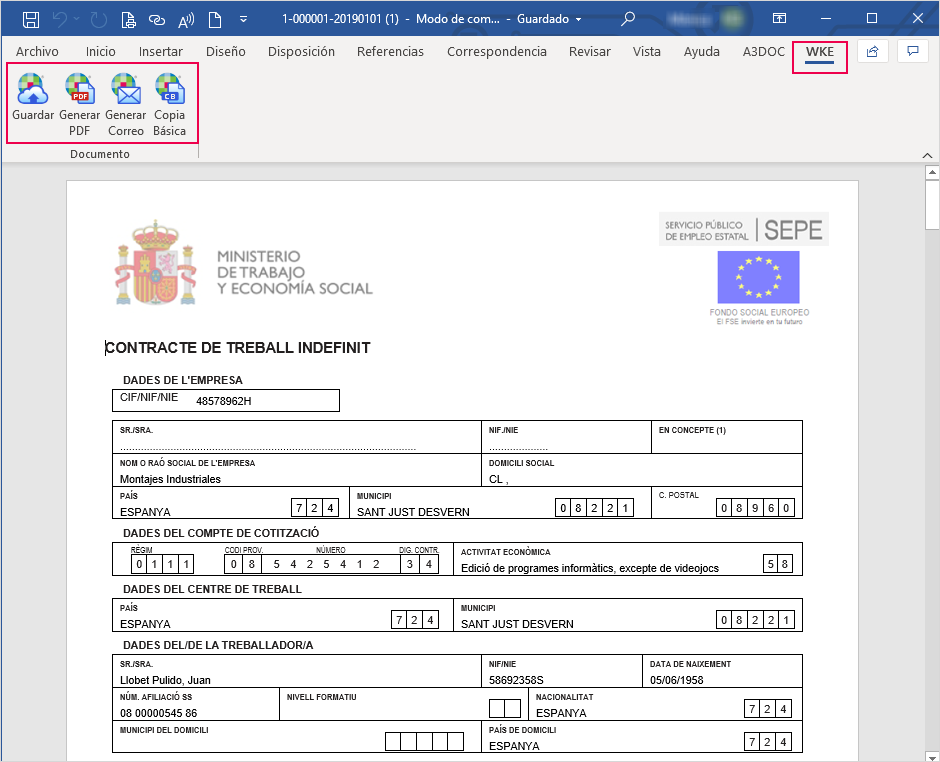Click the Undo arrow in title bar
Screen dimensions: 940x762
(60, 19)
